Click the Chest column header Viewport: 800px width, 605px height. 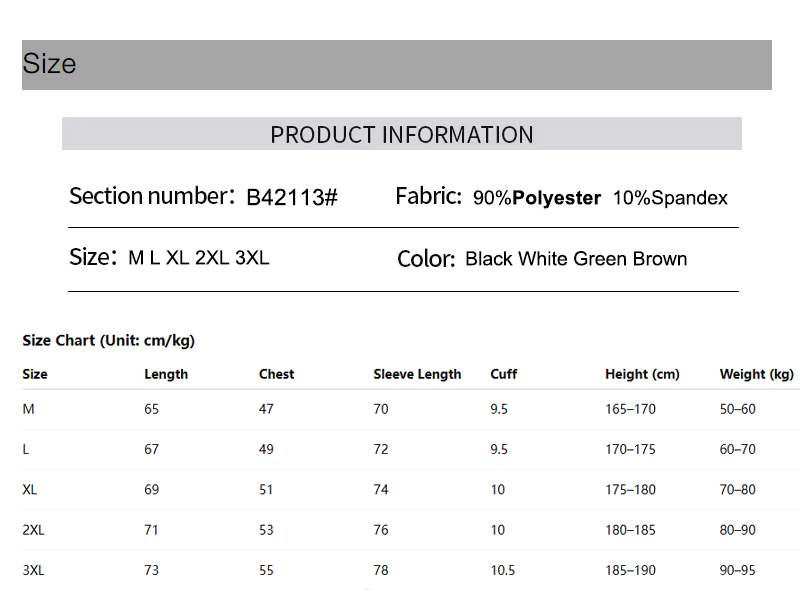[276, 374]
